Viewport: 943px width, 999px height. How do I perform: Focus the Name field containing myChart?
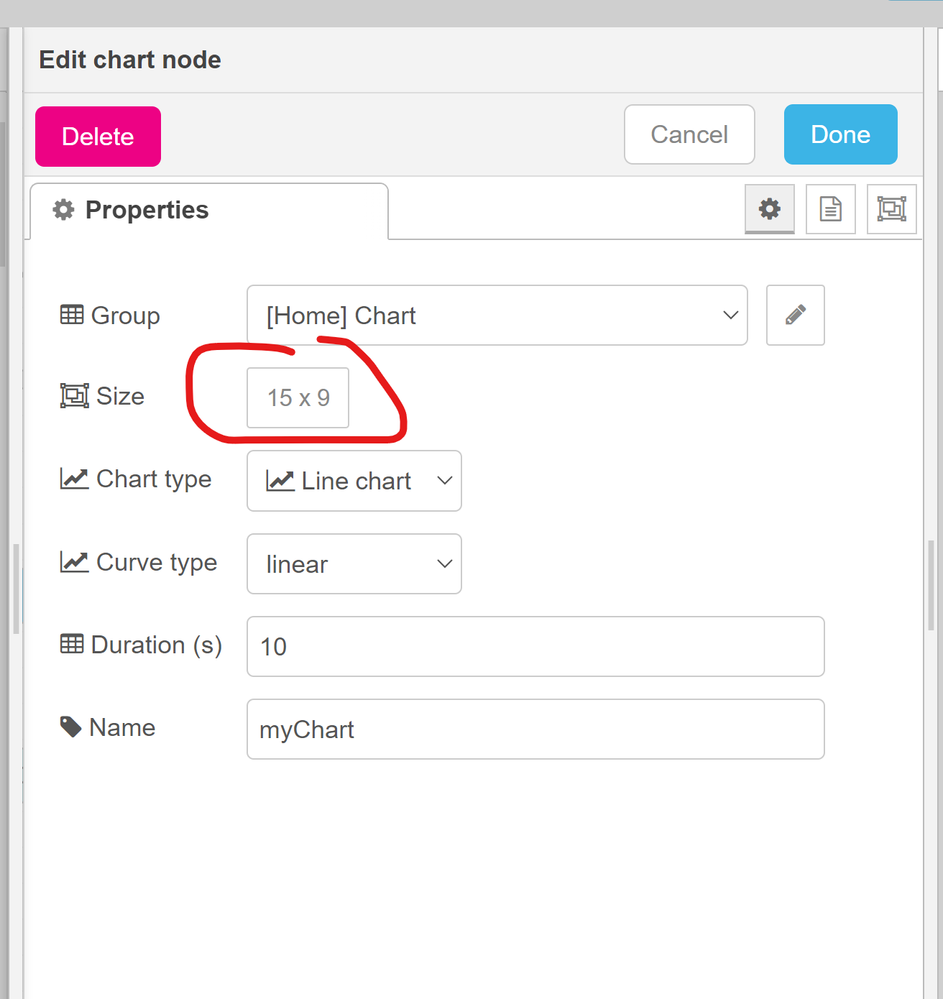click(536, 729)
